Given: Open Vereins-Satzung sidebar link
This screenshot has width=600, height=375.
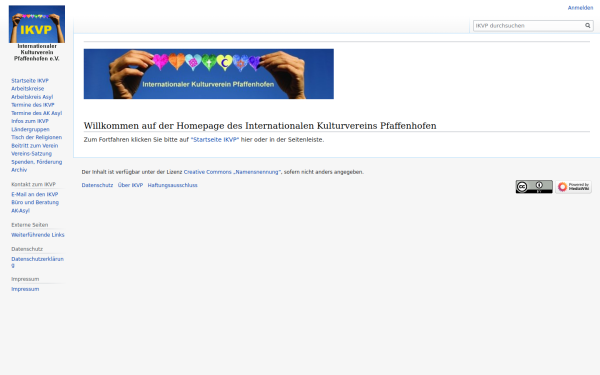Looking at the screenshot, I should (31, 154).
